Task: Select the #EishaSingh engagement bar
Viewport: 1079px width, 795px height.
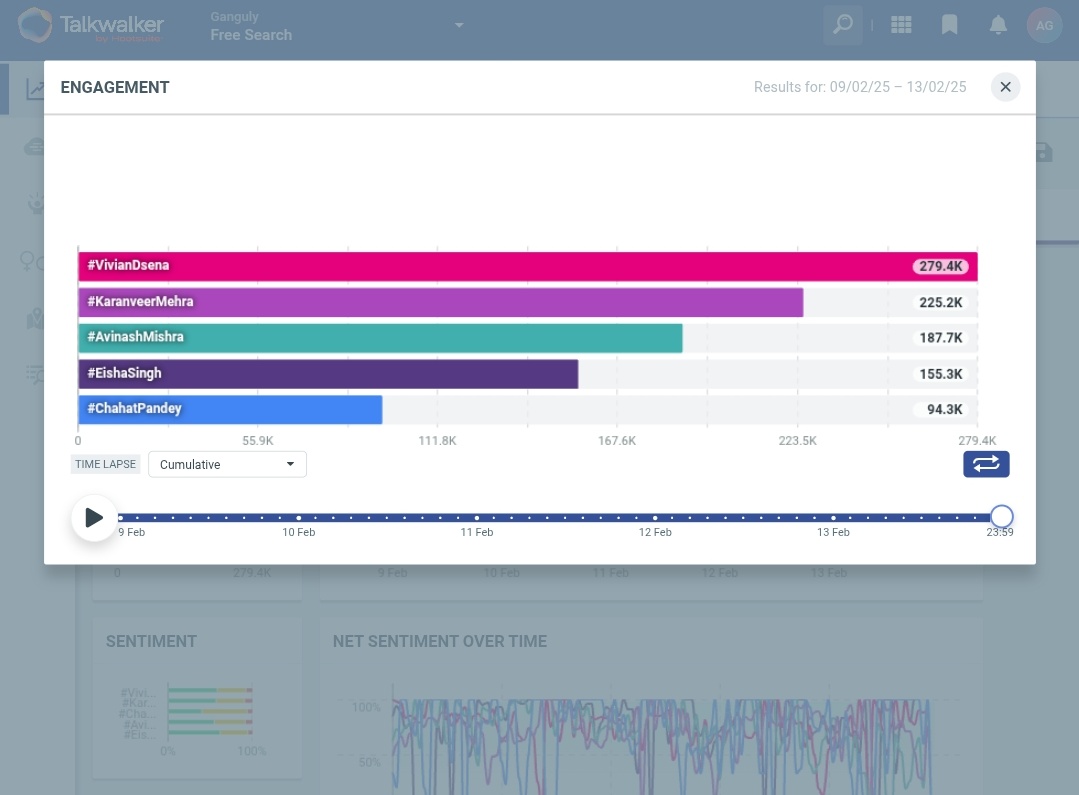Action: [x=328, y=374]
